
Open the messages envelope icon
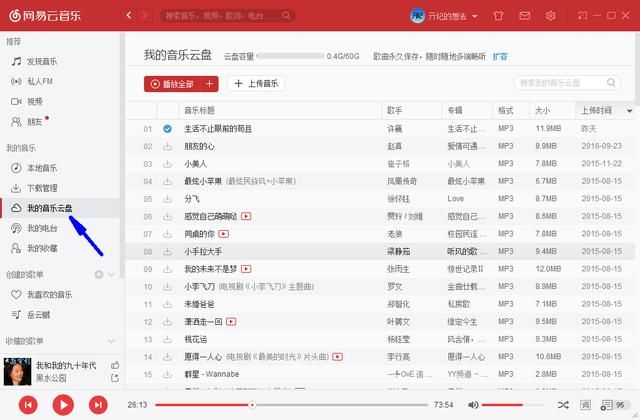pos(524,16)
